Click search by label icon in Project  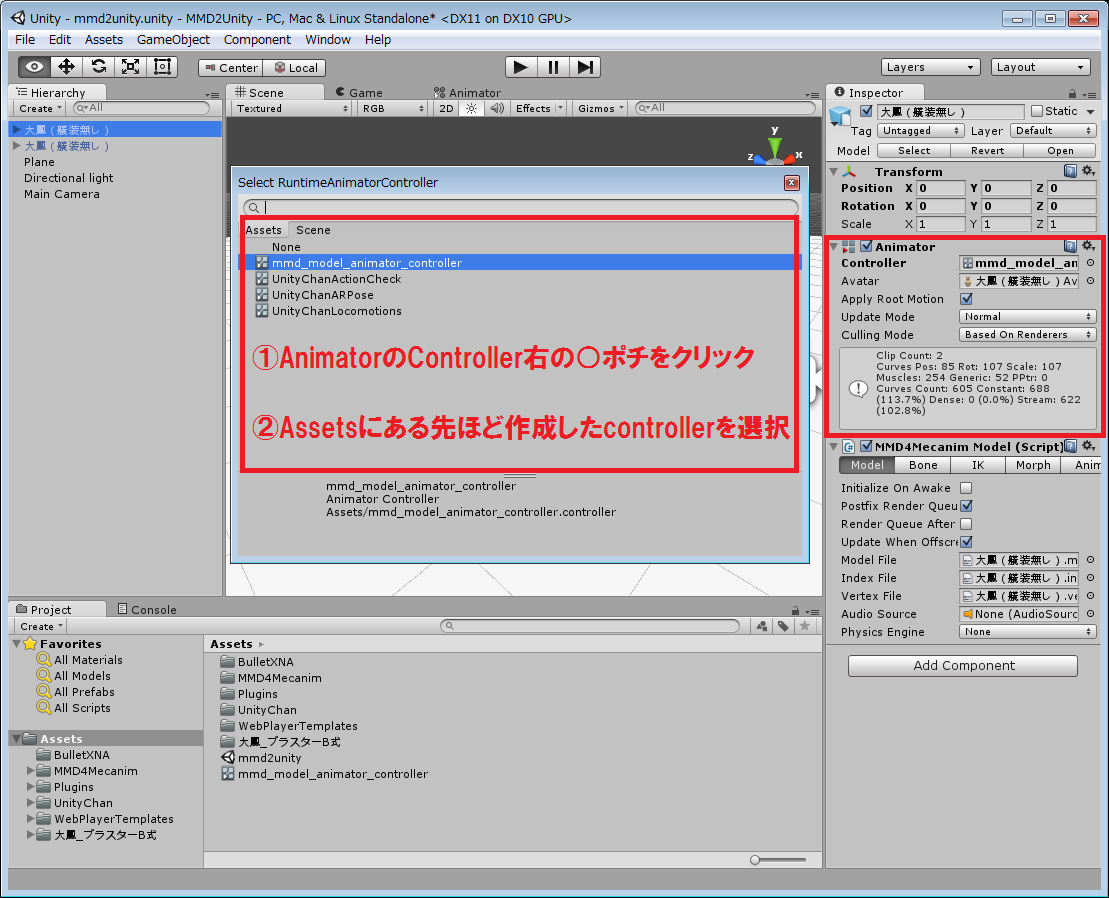pos(783,626)
